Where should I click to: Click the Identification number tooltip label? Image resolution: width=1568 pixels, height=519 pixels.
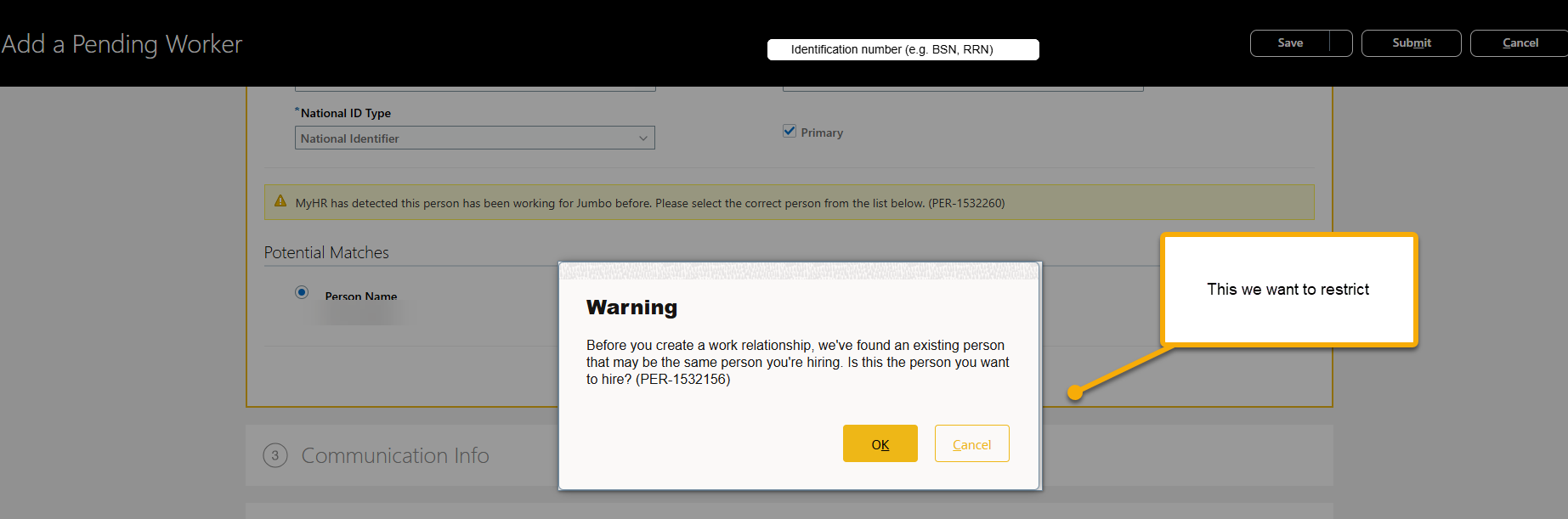click(892, 49)
